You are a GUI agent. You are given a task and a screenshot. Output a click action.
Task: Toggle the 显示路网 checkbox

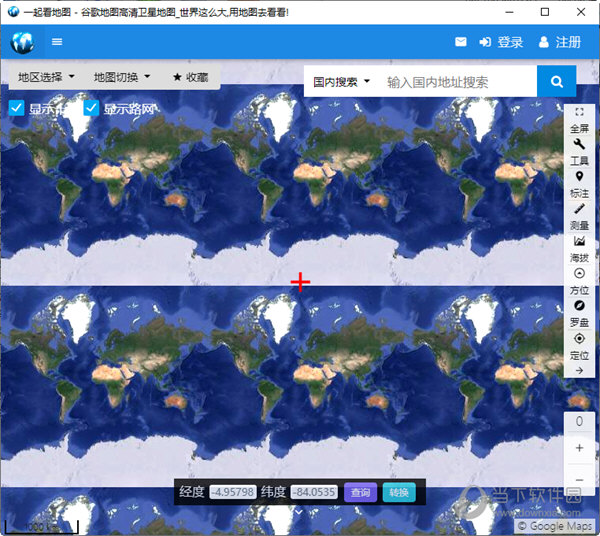(91, 108)
